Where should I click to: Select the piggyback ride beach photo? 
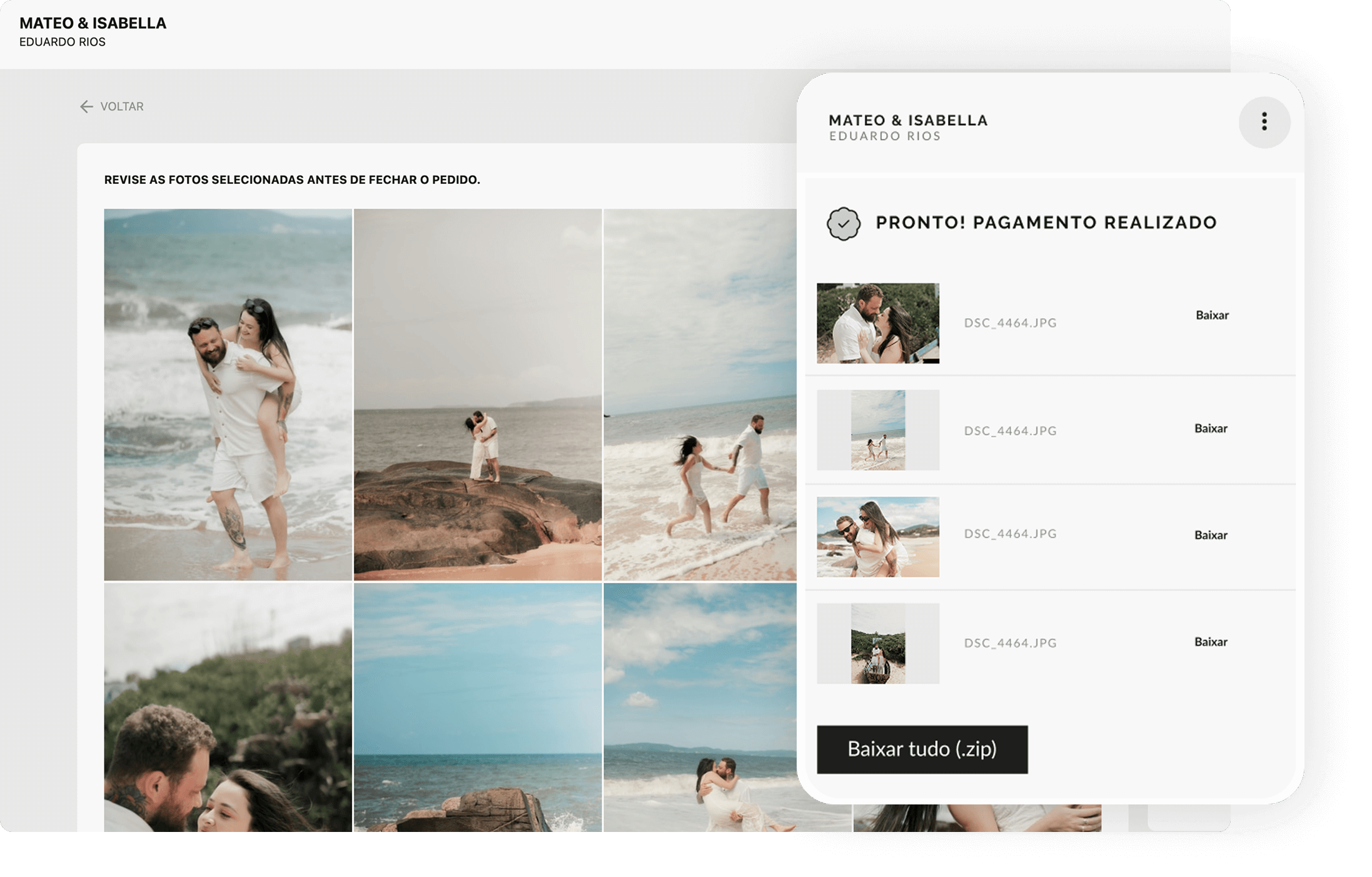click(228, 394)
